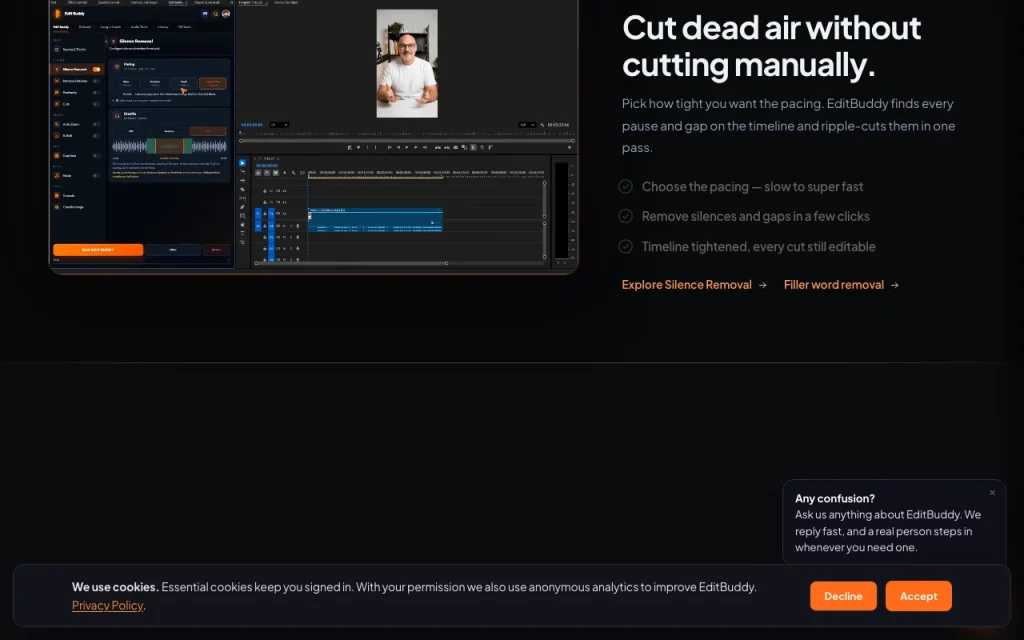The height and width of the screenshot is (640, 1024).
Task: Click the program monitor scrub bar
Action: point(407,140)
